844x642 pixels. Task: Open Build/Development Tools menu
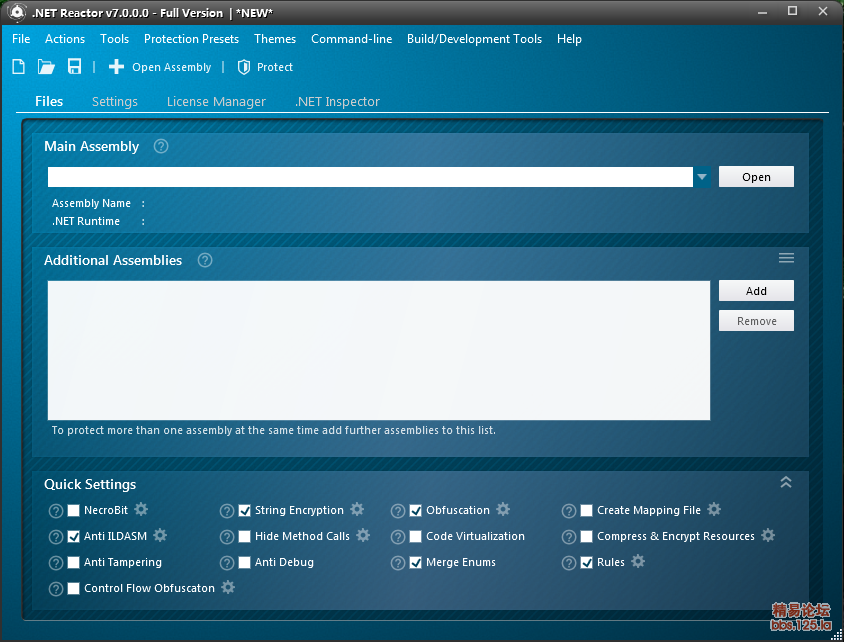(x=474, y=39)
